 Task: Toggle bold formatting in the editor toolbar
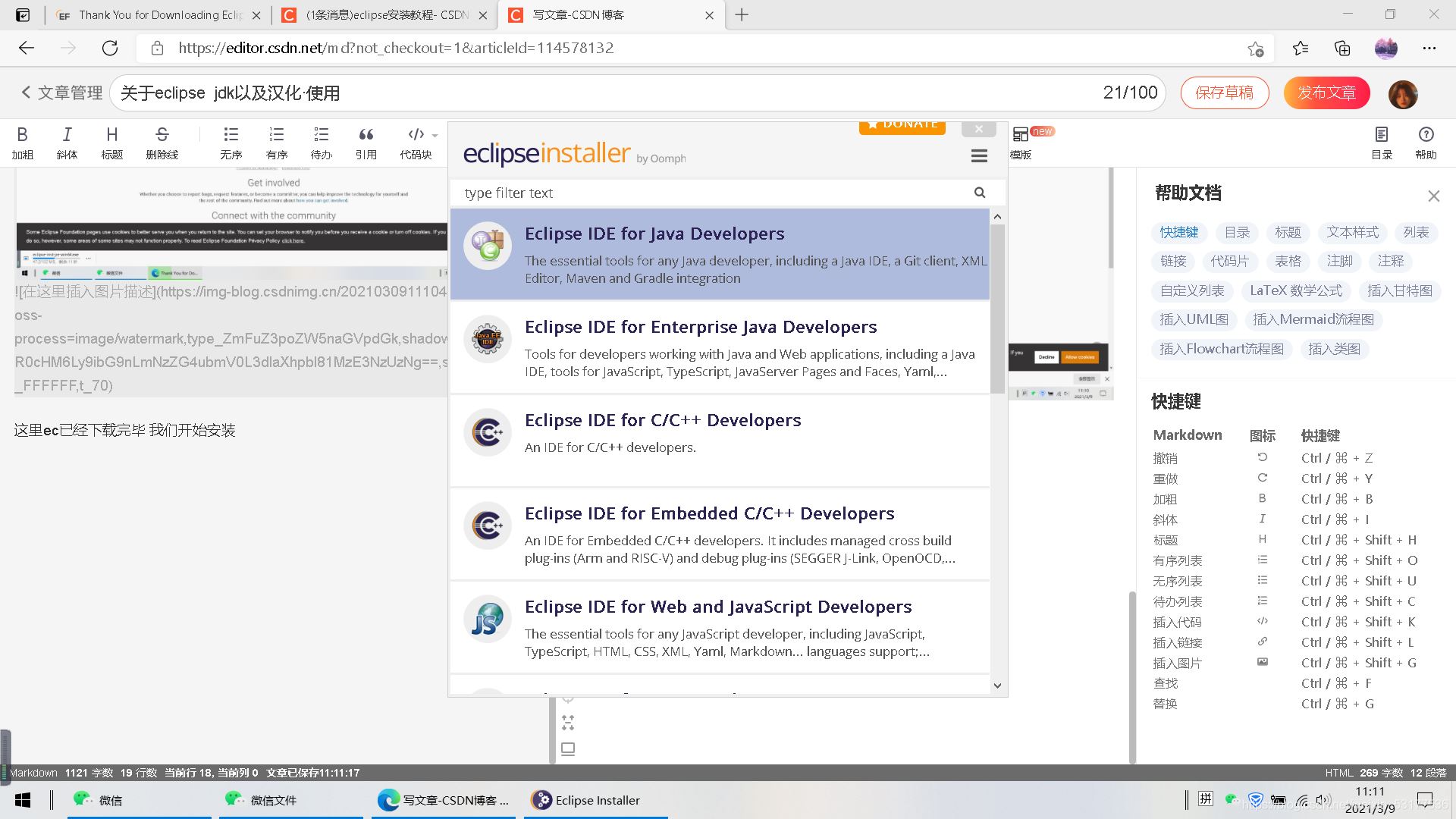click(x=23, y=143)
